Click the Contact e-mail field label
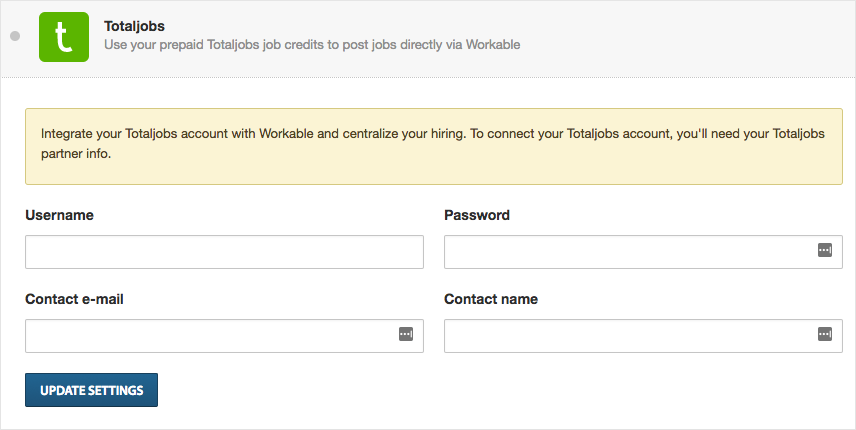856x430 pixels. coord(74,299)
